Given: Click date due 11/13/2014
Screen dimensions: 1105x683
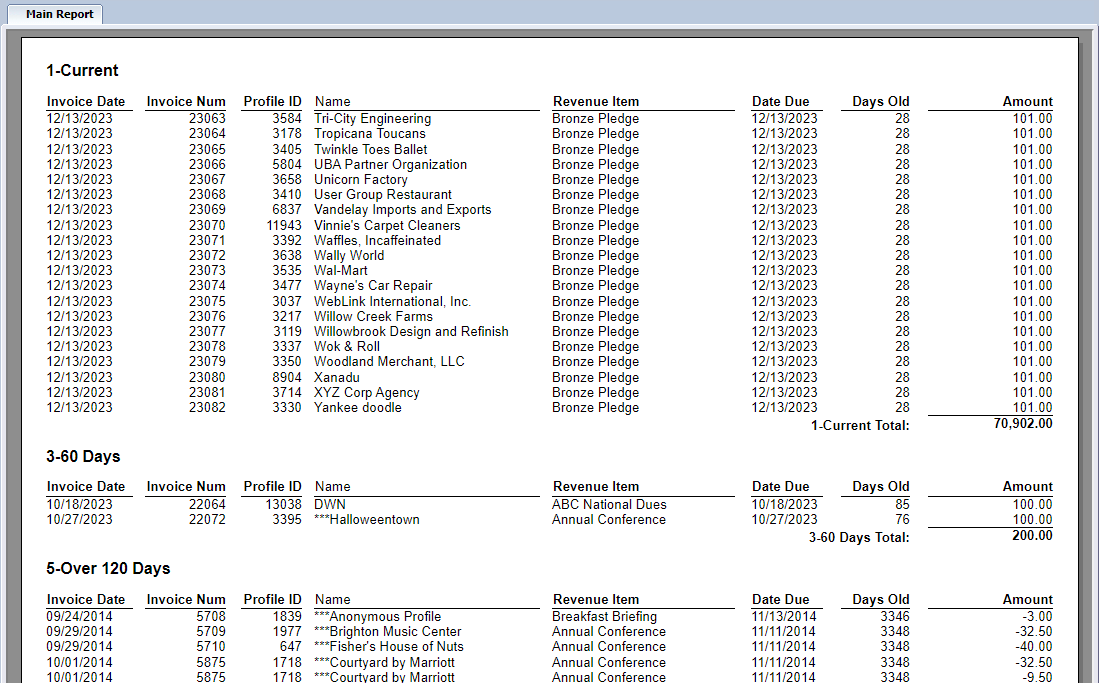Looking at the screenshot, I should (x=784, y=617).
